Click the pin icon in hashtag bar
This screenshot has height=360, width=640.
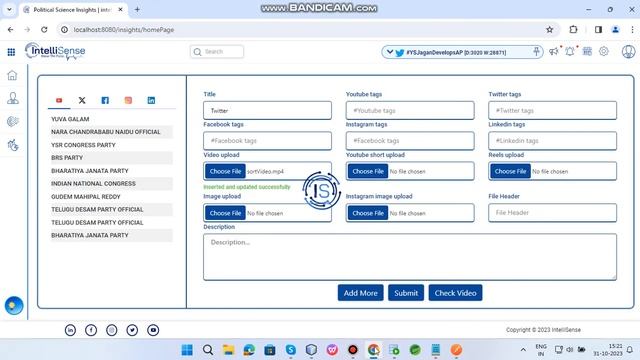pyautogui.click(x=536, y=51)
